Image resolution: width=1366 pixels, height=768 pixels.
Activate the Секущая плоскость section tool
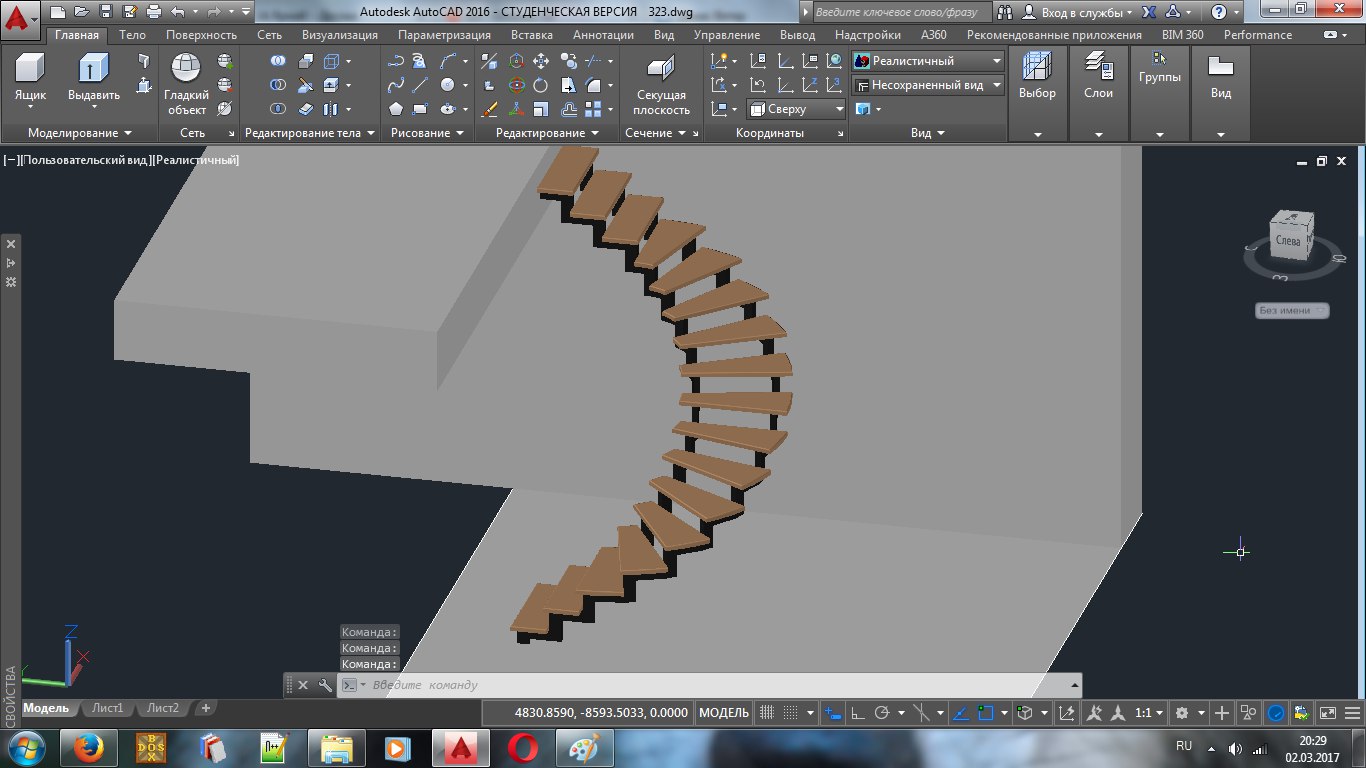click(x=661, y=84)
